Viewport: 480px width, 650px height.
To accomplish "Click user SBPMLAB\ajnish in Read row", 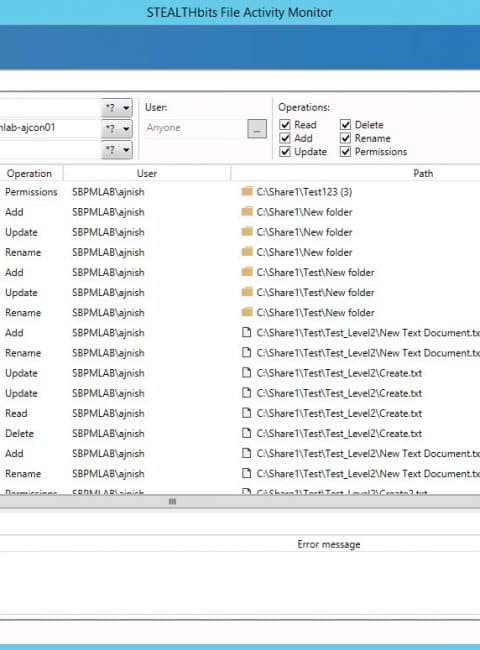I will click(x=108, y=413).
